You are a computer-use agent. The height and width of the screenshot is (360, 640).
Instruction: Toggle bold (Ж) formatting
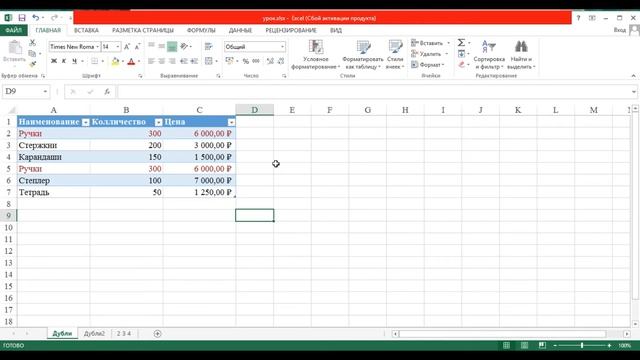coord(54,61)
